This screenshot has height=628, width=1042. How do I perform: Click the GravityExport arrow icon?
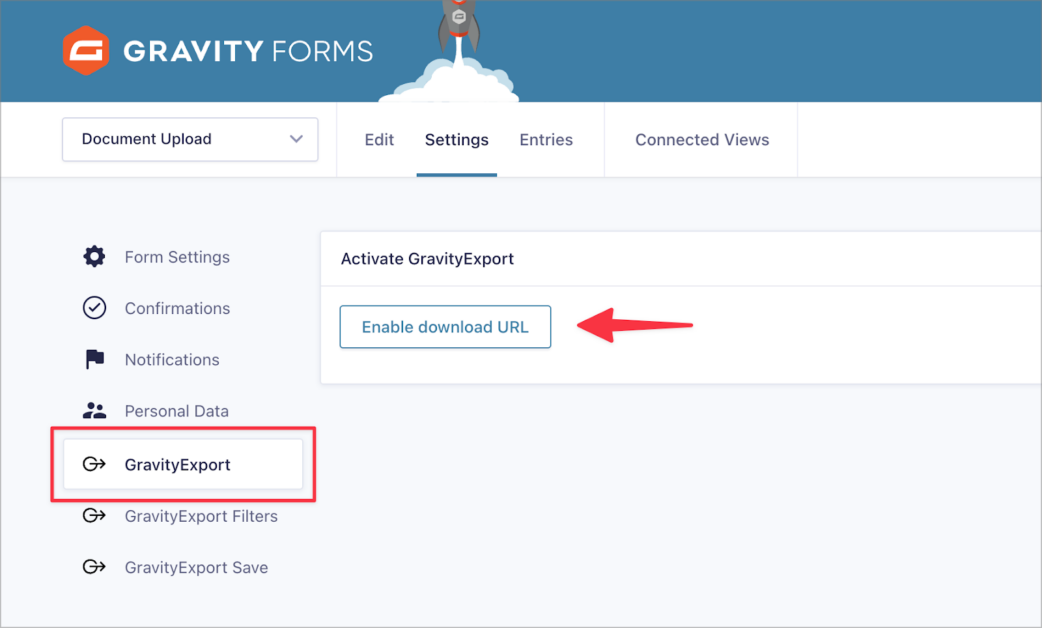pos(93,464)
